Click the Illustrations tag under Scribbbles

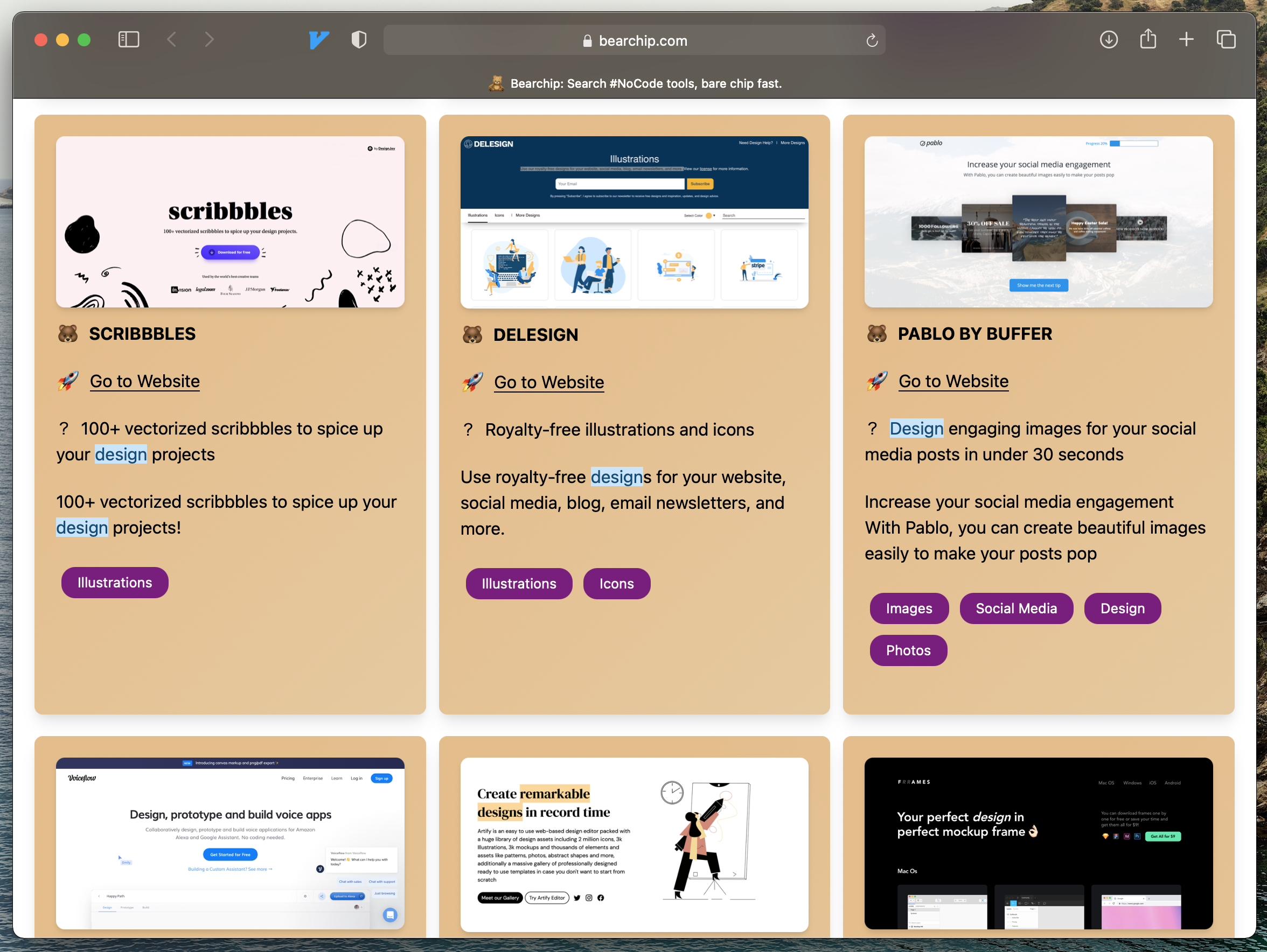pyautogui.click(x=114, y=582)
